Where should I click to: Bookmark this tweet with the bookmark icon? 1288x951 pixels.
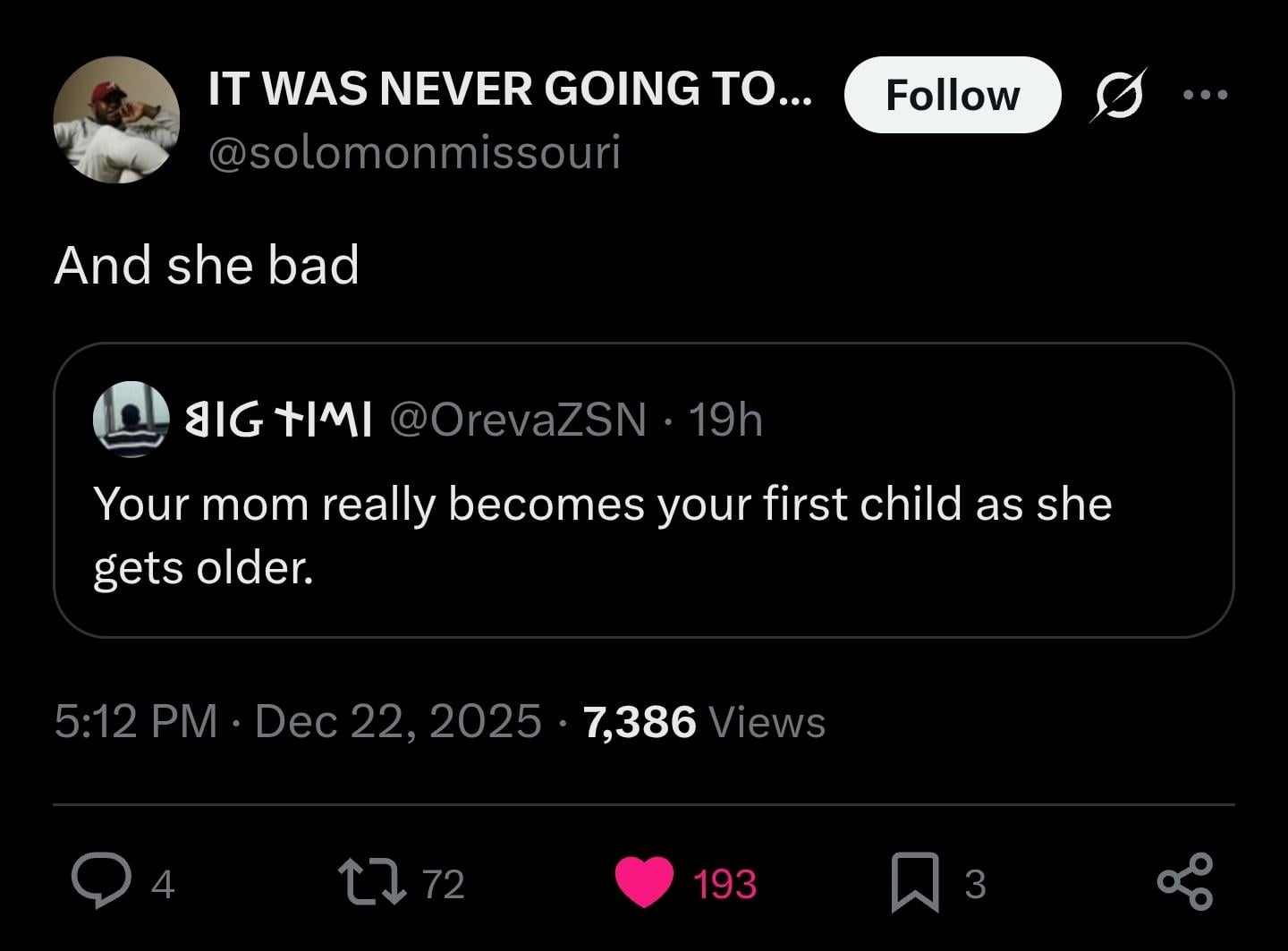[915, 882]
